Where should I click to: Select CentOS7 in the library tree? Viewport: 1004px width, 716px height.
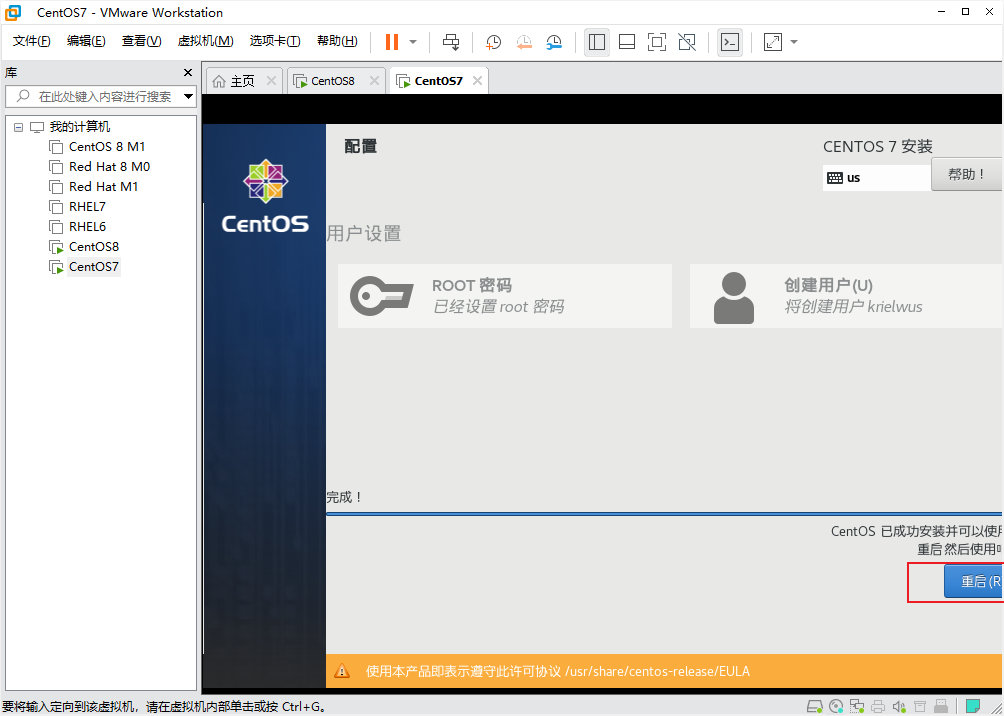tap(93, 266)
